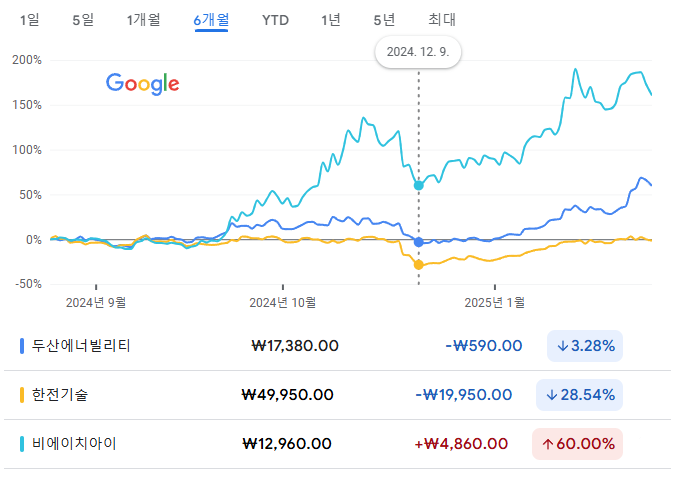Click the cyan color bar beside 비에이치아이
This screenshot has height=478, width=681.
click(x=22, y=444)
